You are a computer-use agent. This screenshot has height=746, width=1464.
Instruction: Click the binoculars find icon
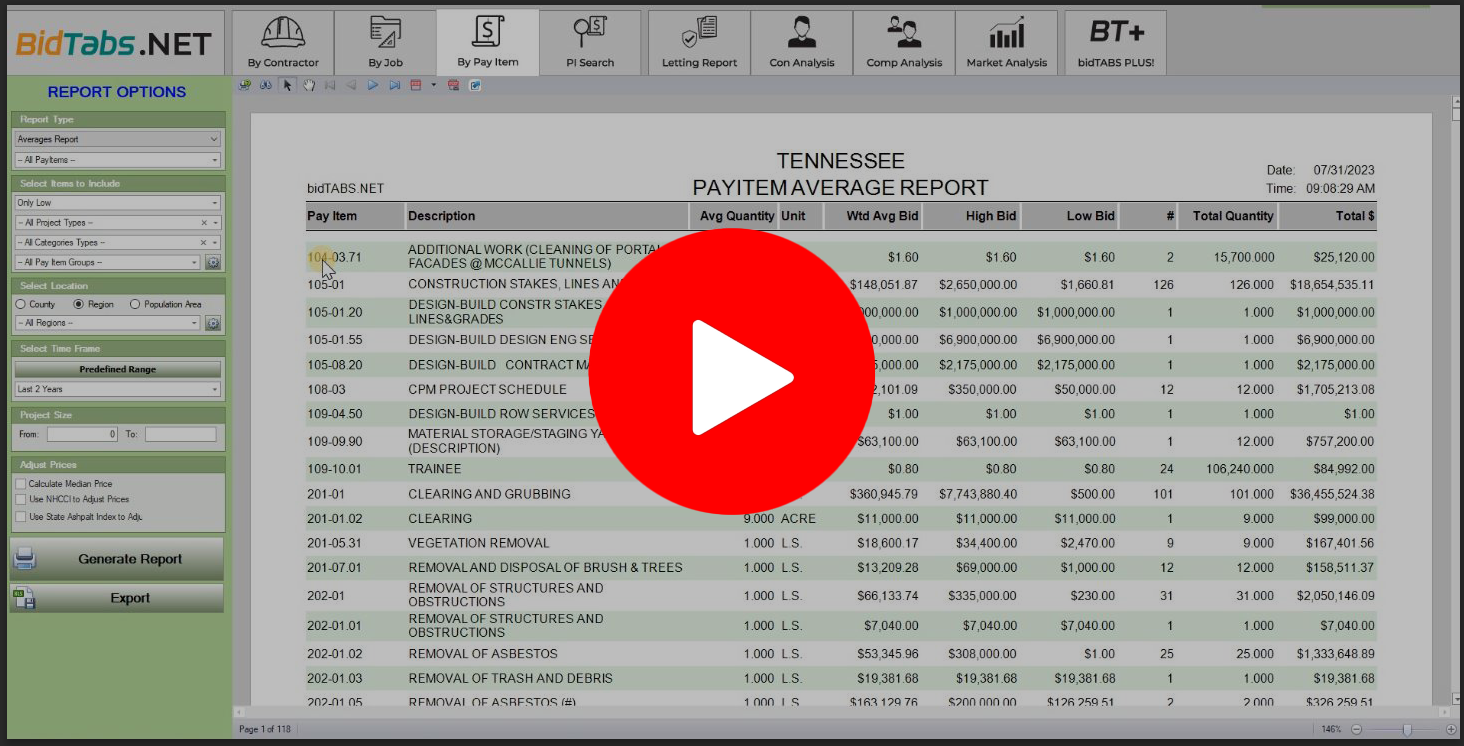tap(266, 86)
